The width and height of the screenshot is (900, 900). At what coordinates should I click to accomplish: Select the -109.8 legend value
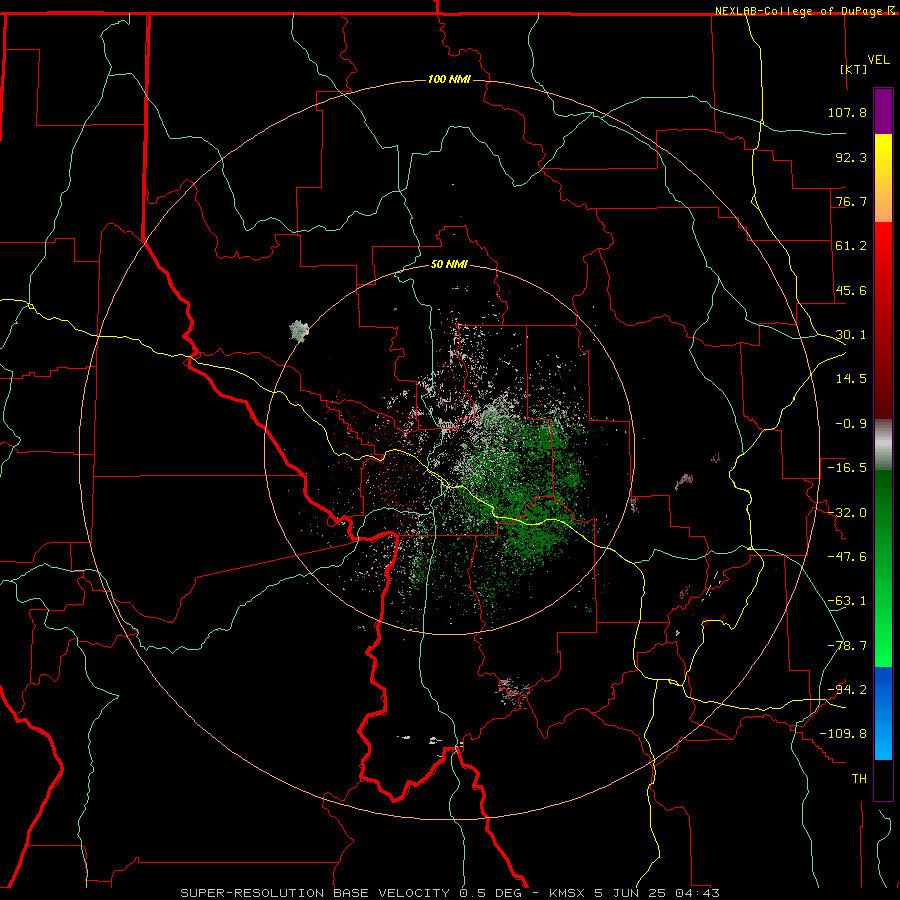tap(844, 734)
